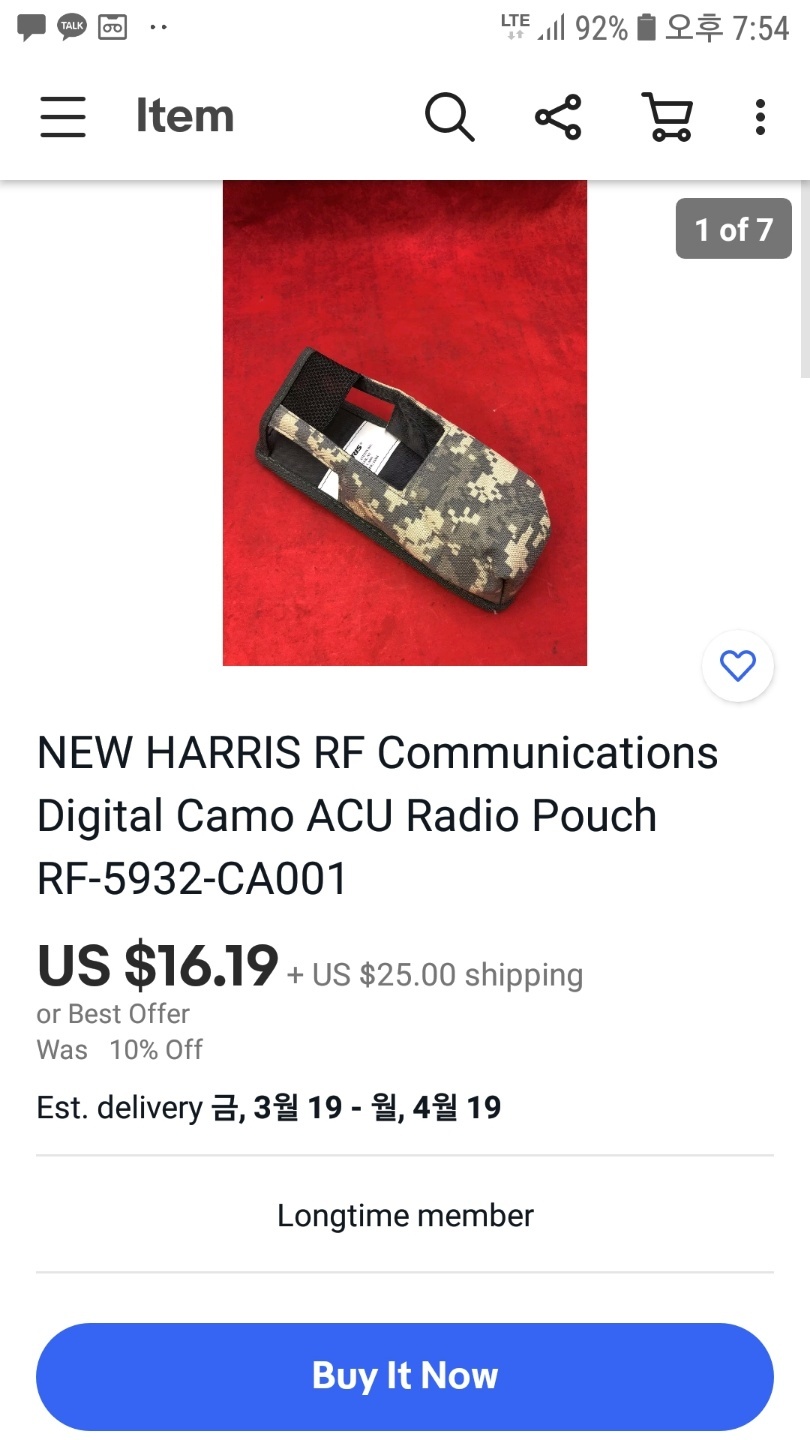Tap the 1 of 7 image counter
The width and height of the screenshot is (810, 1440).
[734, 229]
